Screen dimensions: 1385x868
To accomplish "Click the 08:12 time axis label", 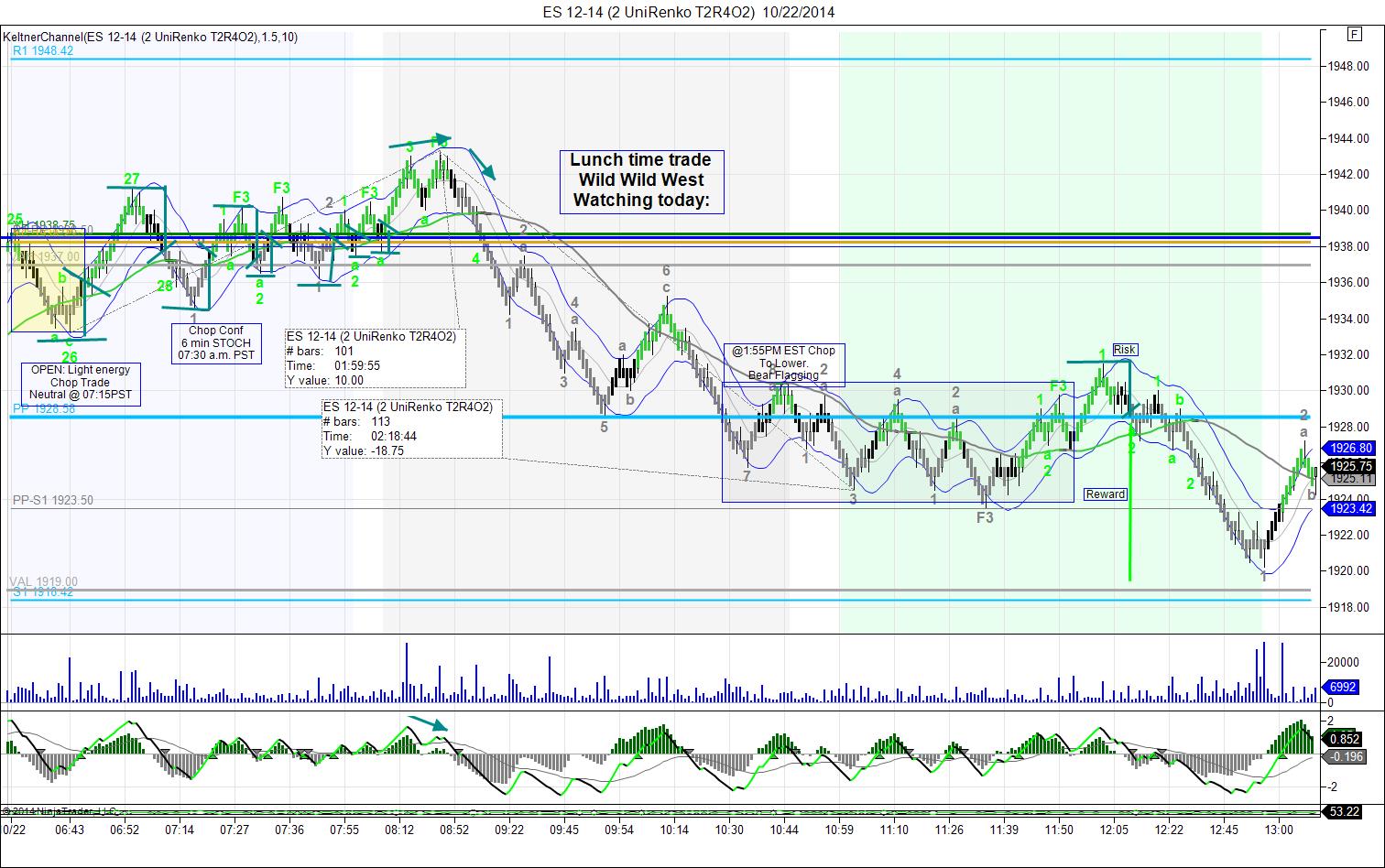I will (x=399, y=830).
